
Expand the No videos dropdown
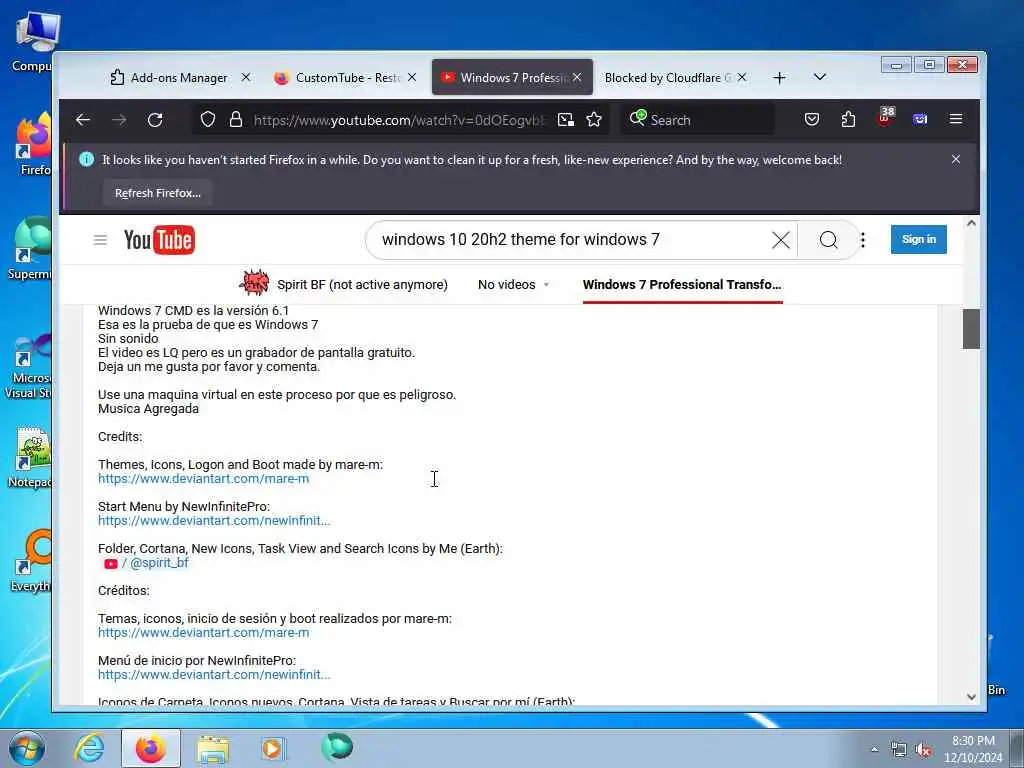[513, 285]
